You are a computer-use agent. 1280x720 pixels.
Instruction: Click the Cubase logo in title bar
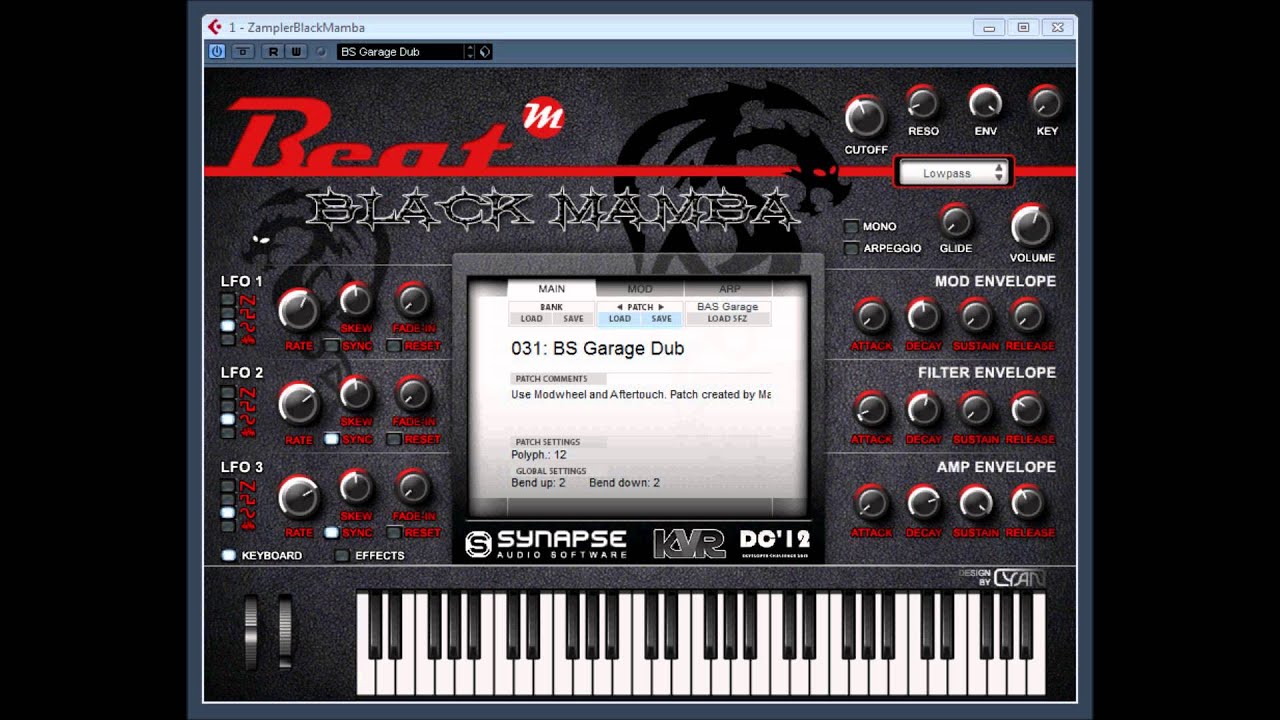pyautogui.click(x=214, y=27)
